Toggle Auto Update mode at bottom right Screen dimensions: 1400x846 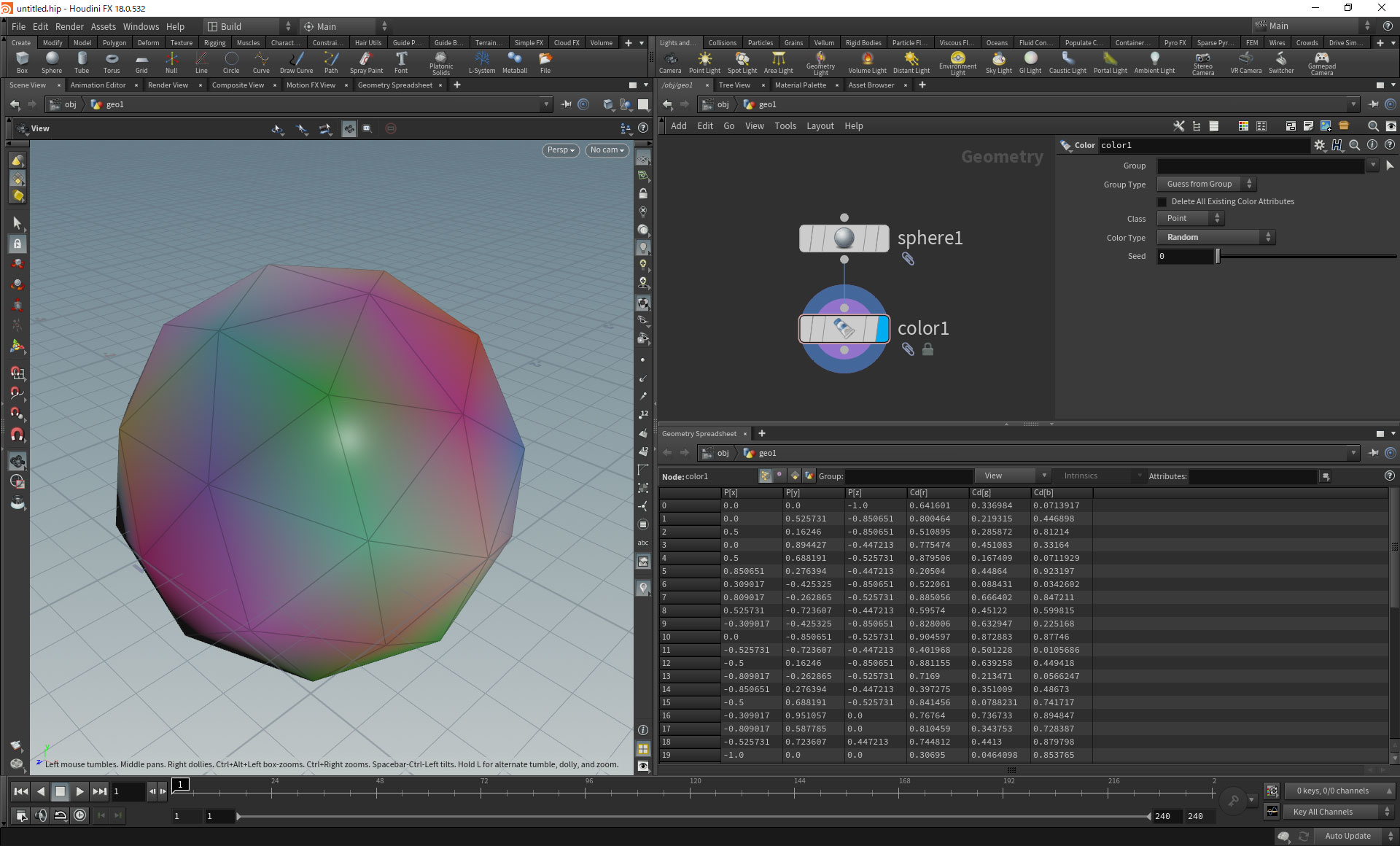tap(1347, 836)
